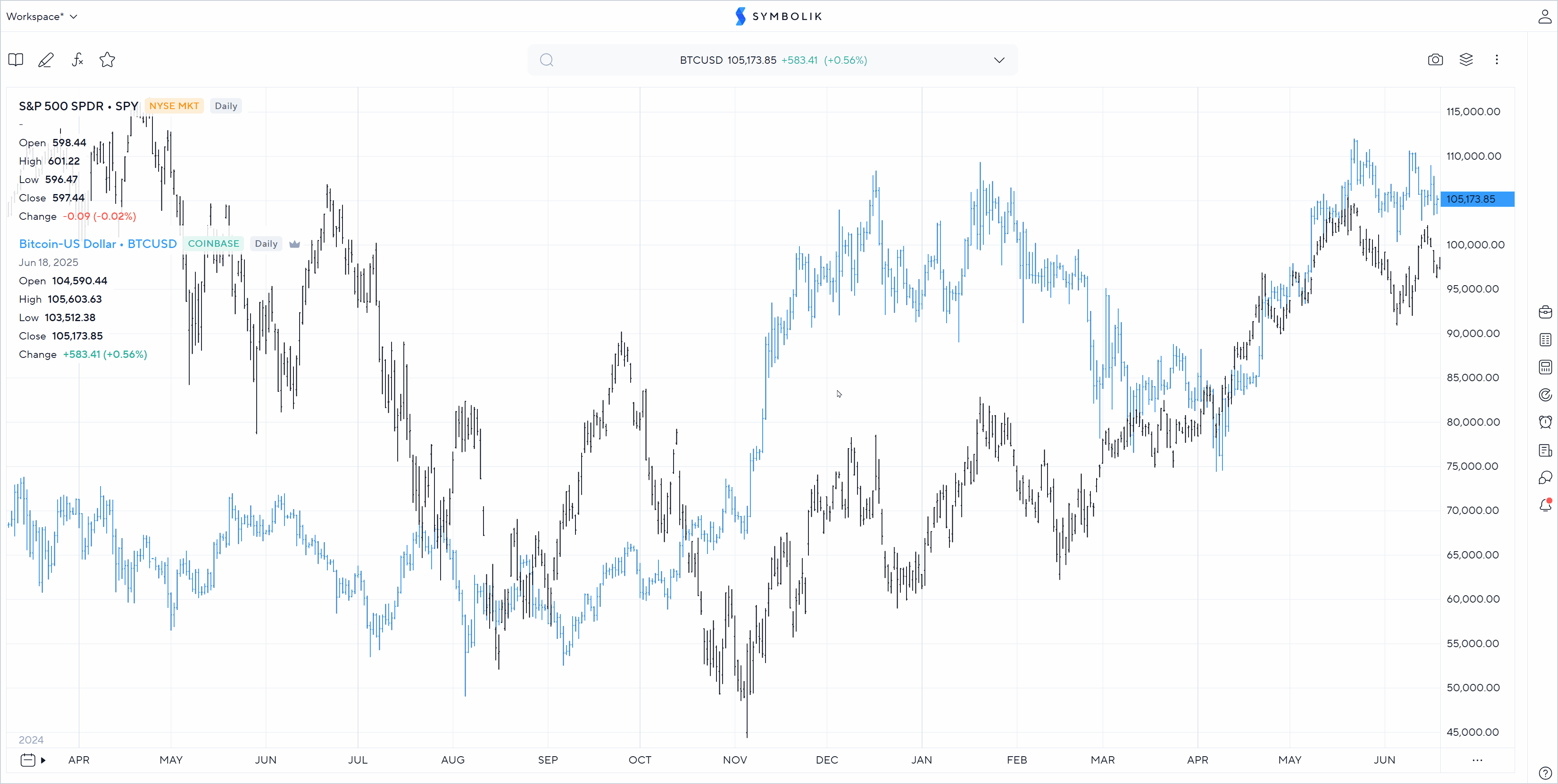Open the drawing pencil tool

(46, 60)
